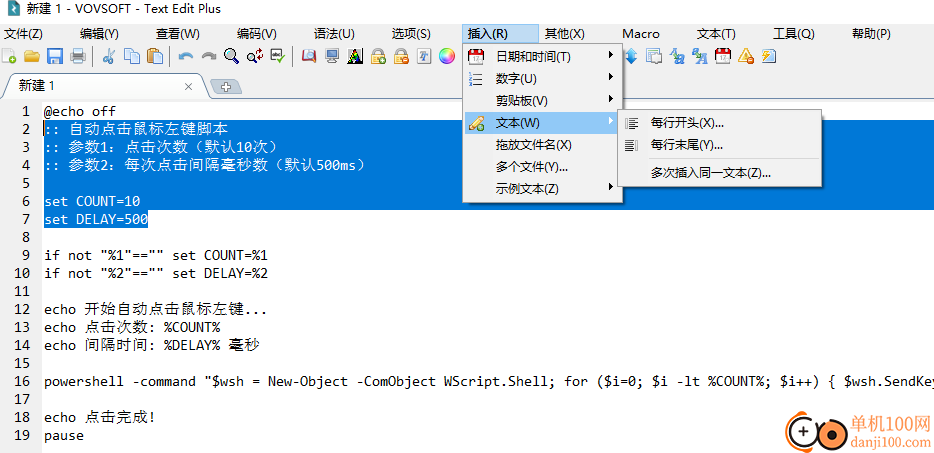
Task: Choose 多次插入同一文本(Z)... submenu item
Action: coord(720,173)
